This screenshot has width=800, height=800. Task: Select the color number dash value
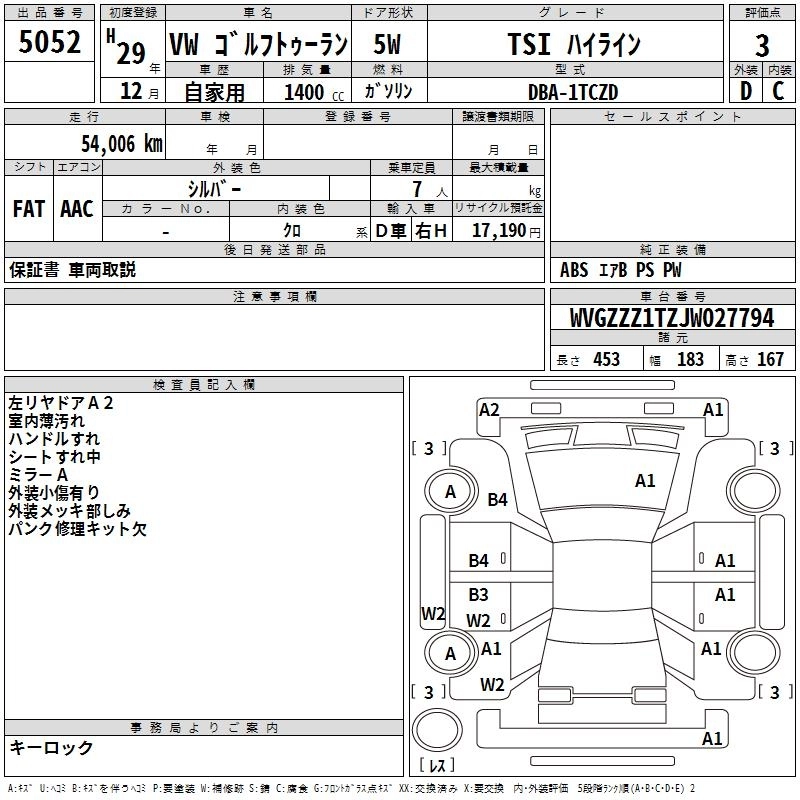point(166,233)
